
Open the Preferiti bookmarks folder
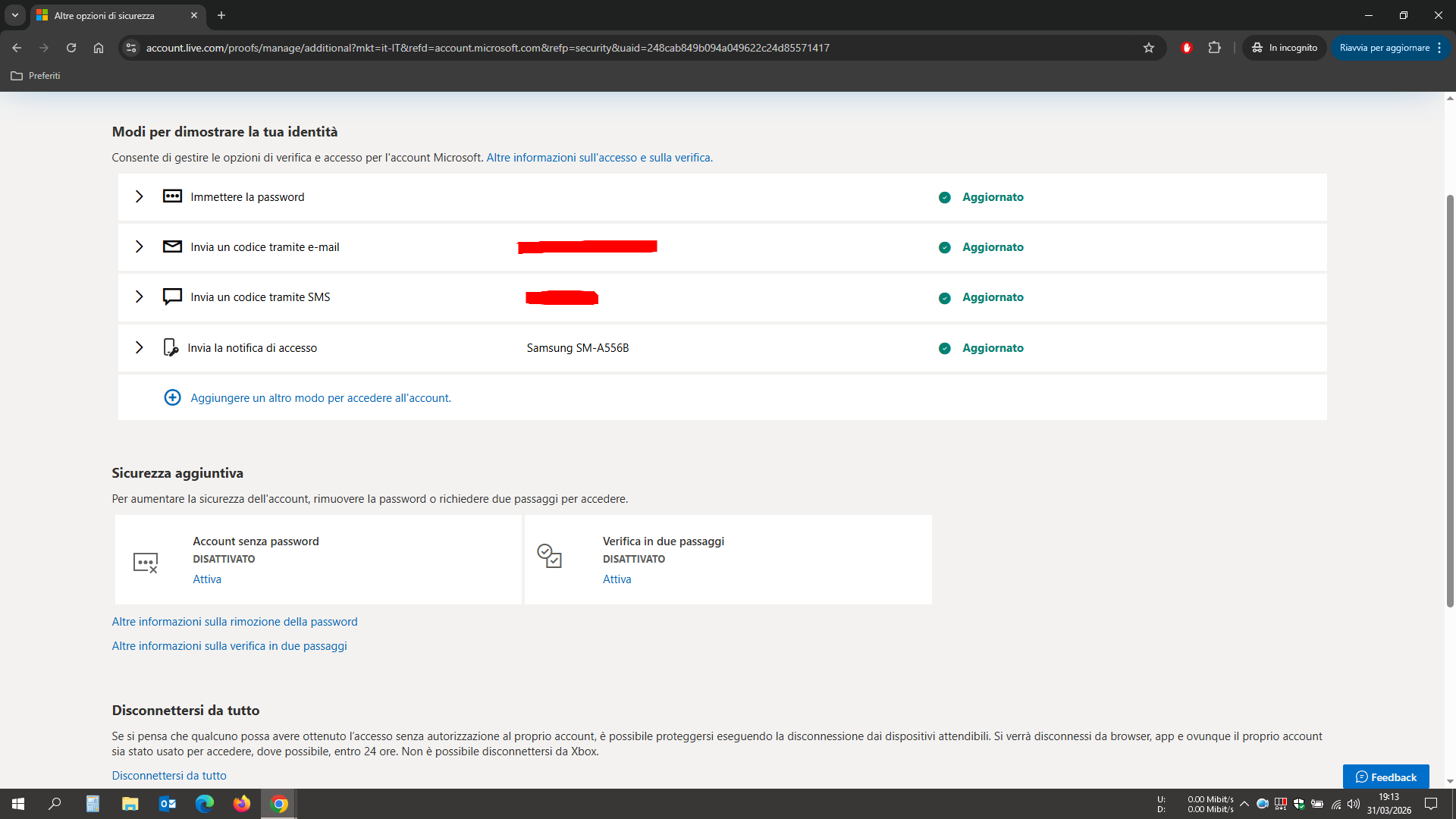point(36,76)
